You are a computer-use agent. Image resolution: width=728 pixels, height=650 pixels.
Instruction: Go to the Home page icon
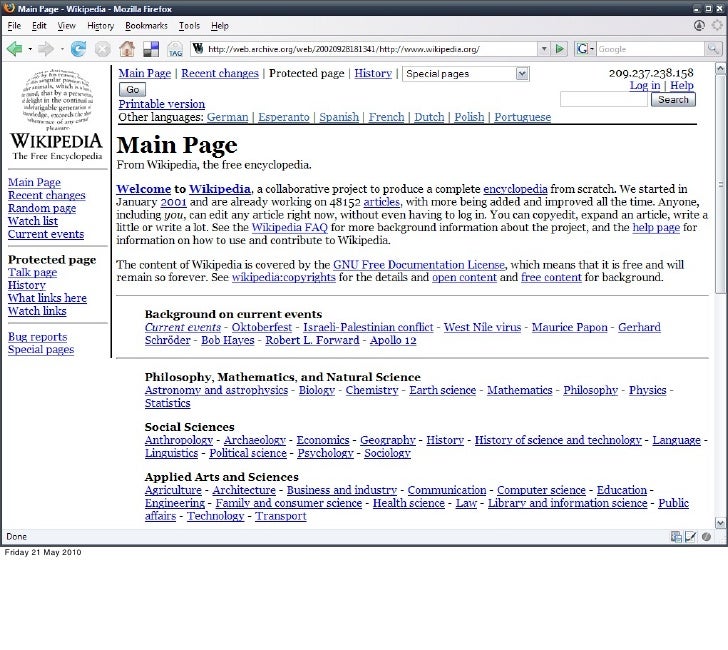(127, 49)
